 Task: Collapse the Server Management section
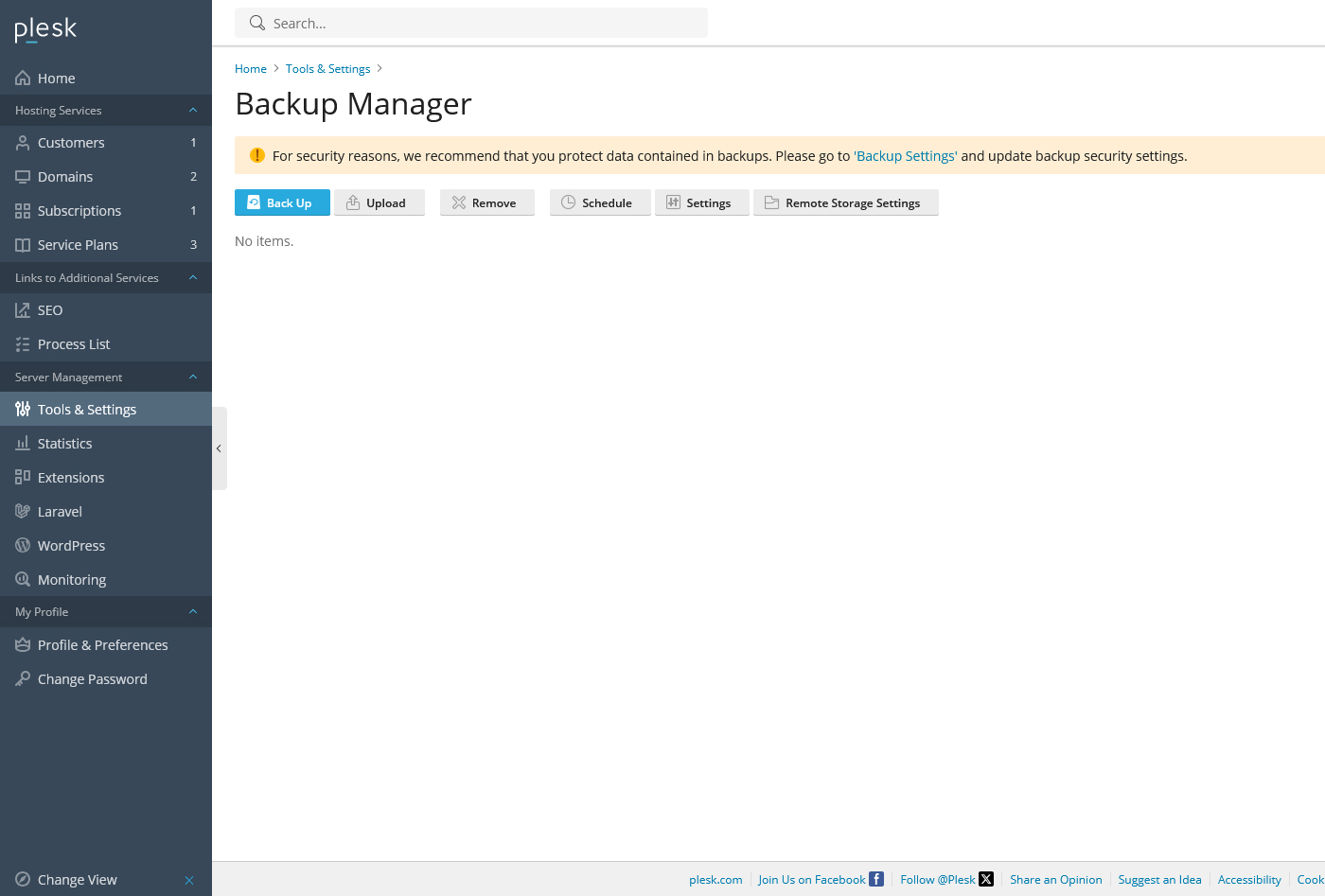[192, 377]
